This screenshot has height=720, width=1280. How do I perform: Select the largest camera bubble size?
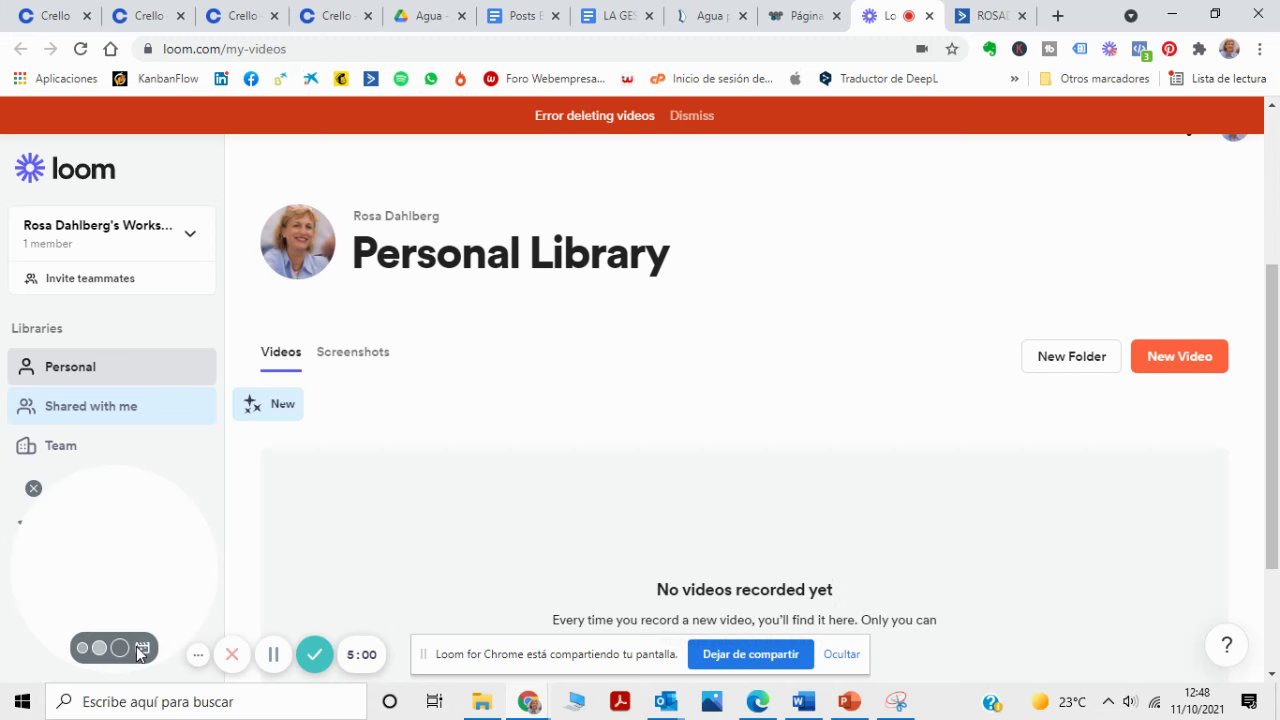tap(120, 648)
